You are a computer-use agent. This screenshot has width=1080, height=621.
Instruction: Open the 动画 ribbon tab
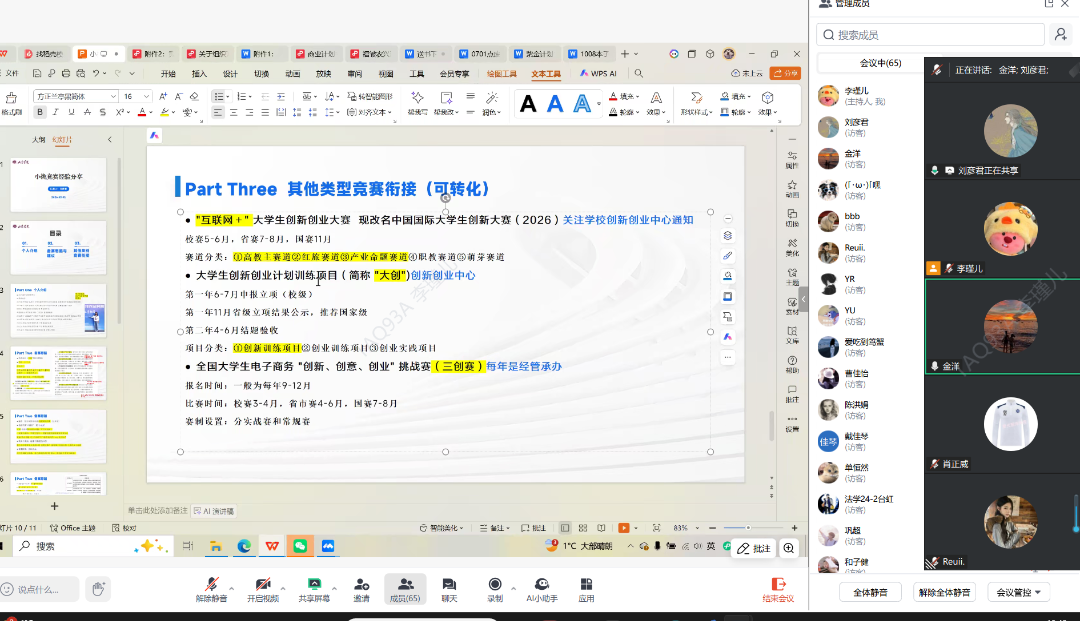click(x=293, y=74)
